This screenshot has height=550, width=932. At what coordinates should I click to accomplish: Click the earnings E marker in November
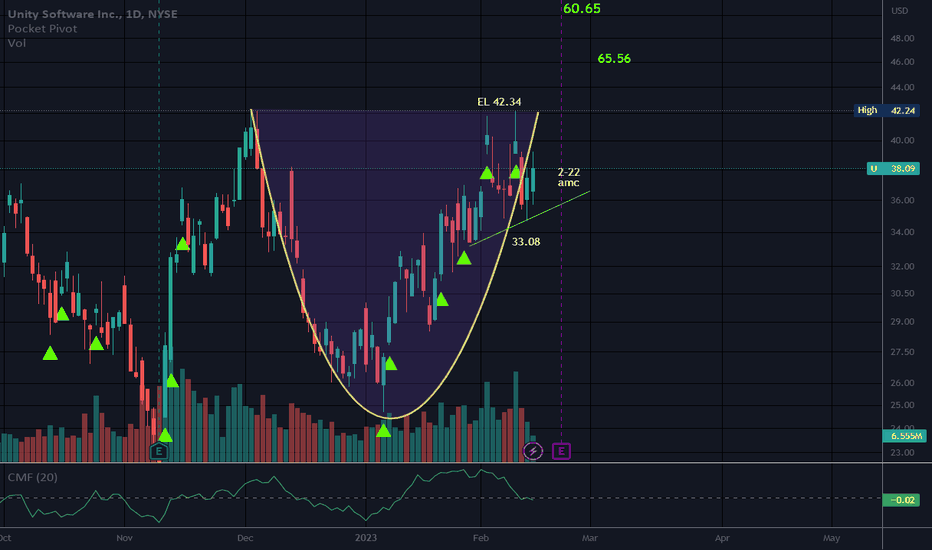(159, 452)
